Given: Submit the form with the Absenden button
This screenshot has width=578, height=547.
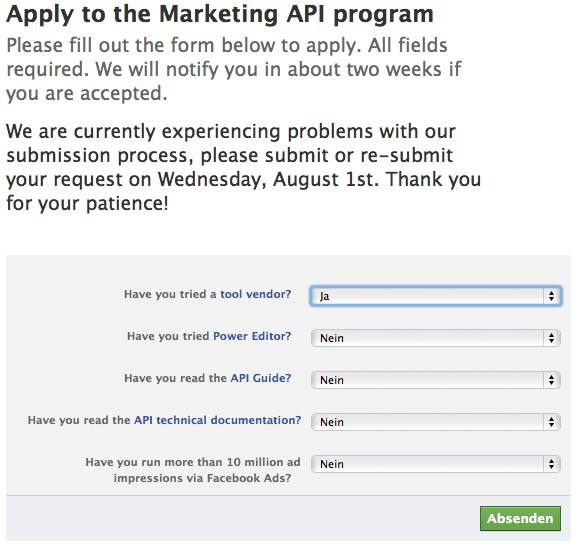Looking at the screenshot, I should pyautogui.click(x=520, y=518).
